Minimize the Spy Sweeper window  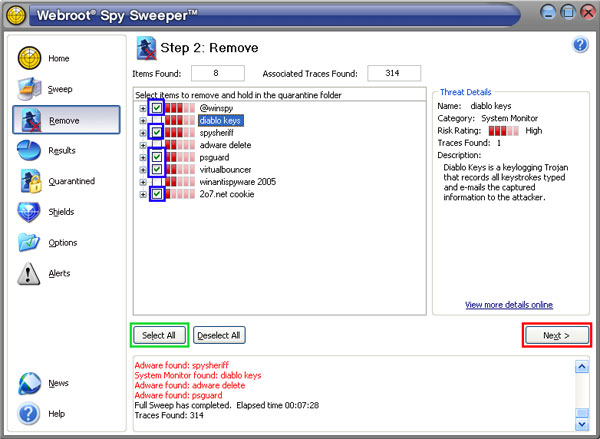(x=548, y=12)
